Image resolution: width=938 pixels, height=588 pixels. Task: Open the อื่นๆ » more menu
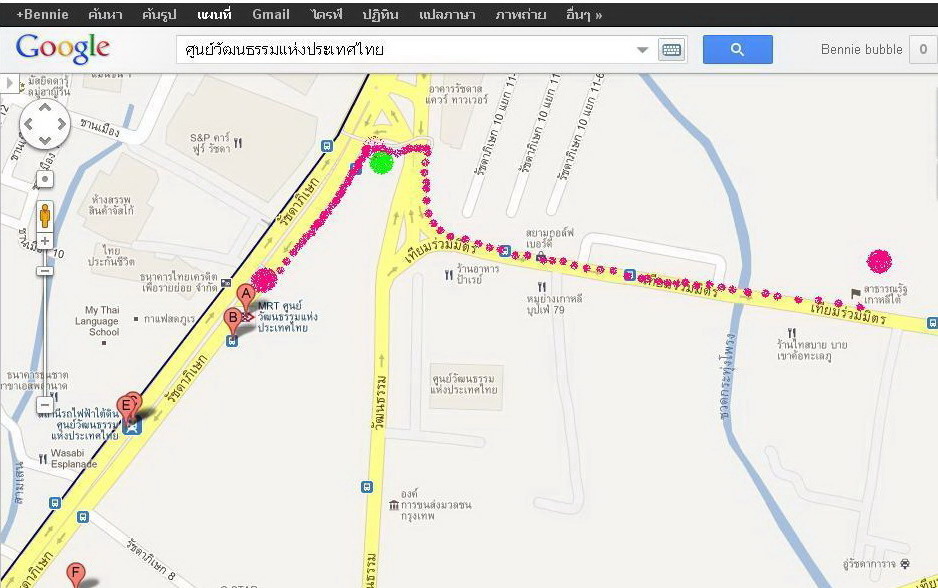click(x=583, y=14)
